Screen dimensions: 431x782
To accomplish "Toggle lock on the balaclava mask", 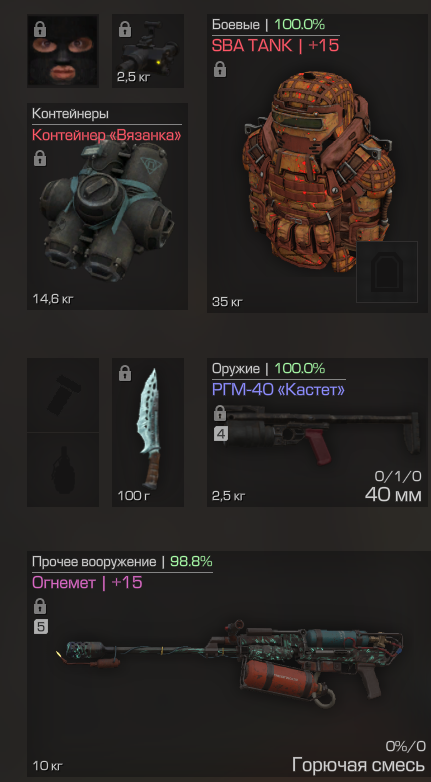I will tap(40, 29).
